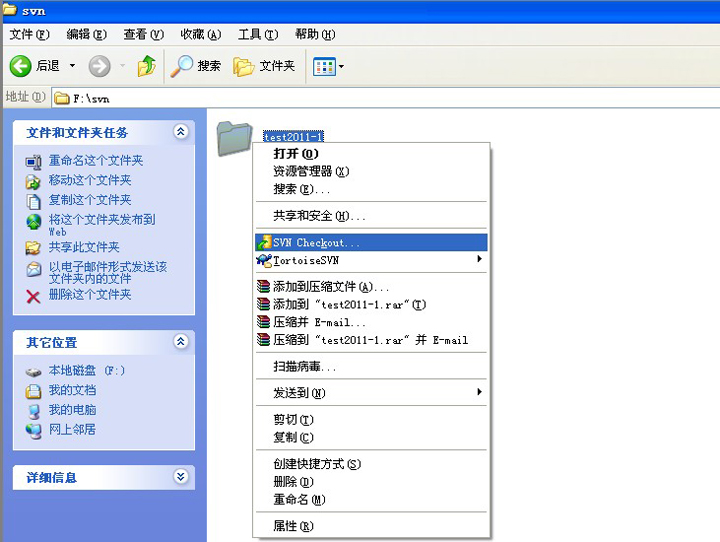Click the green Back arrow icon

pos(20,66)
